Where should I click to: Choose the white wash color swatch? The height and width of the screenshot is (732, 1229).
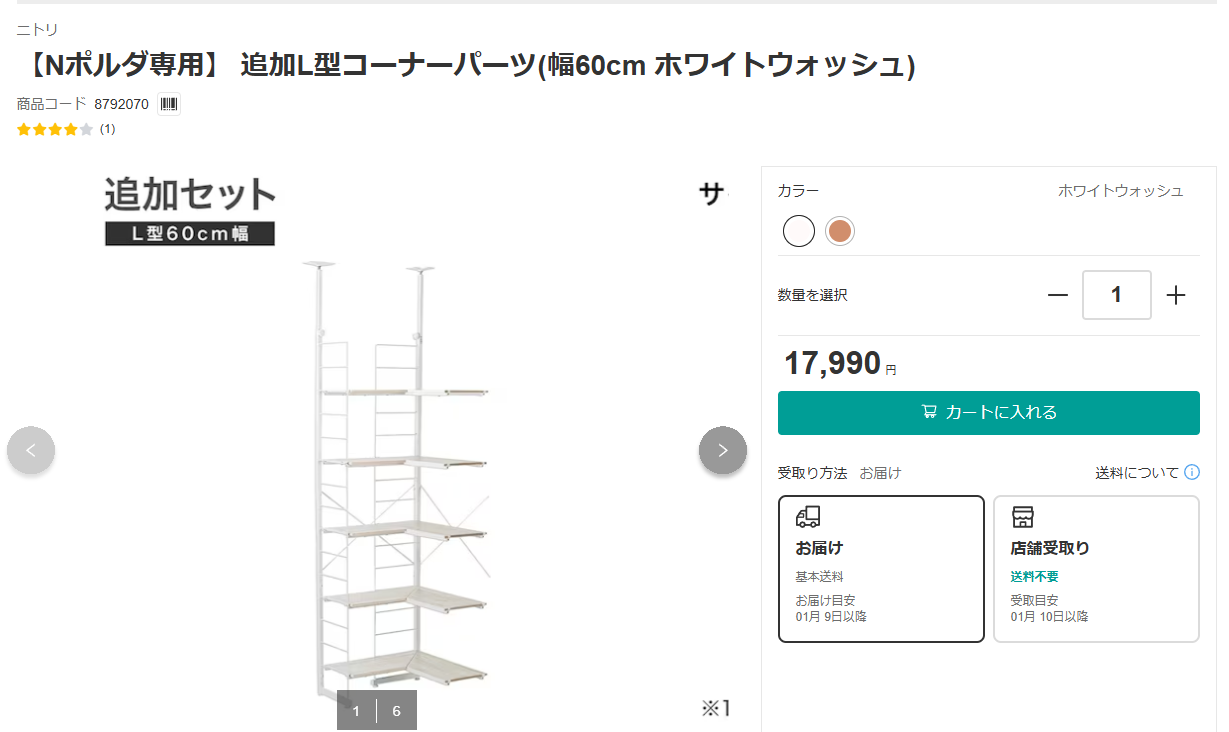[799, 231]
